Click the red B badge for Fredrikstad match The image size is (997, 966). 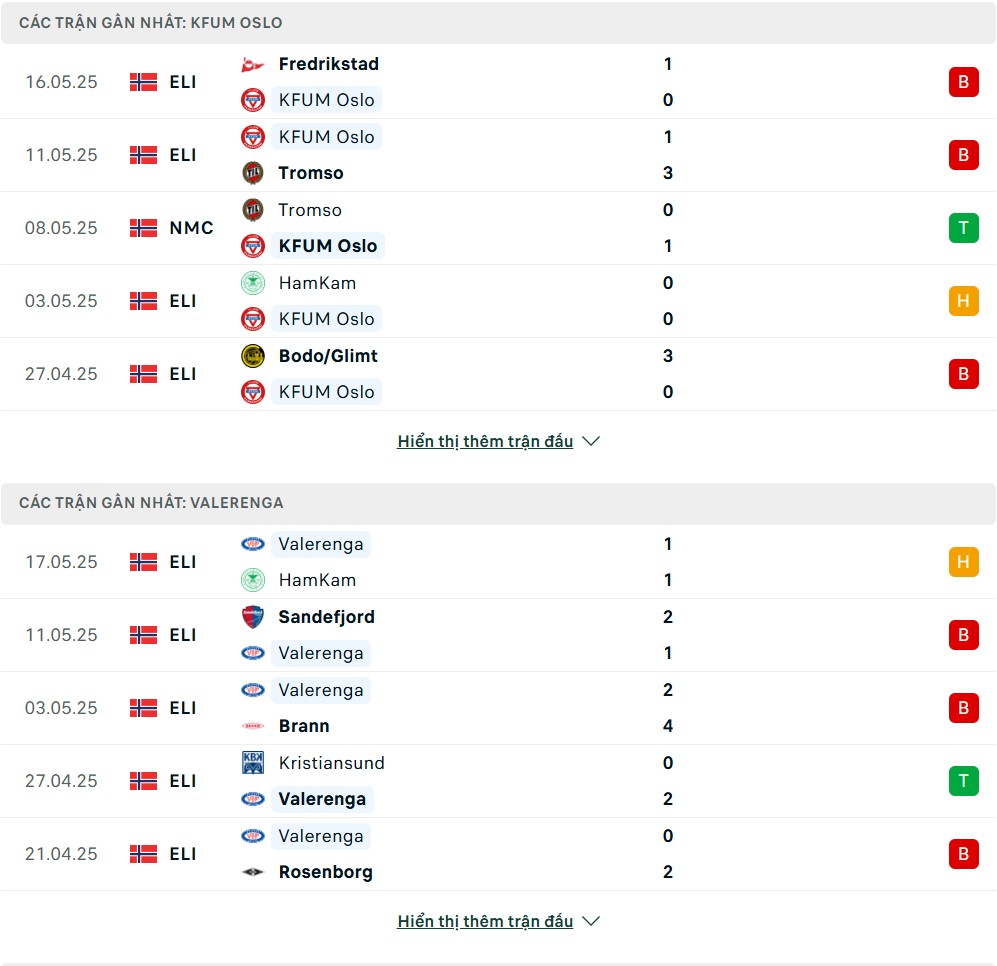pos(963,82)
